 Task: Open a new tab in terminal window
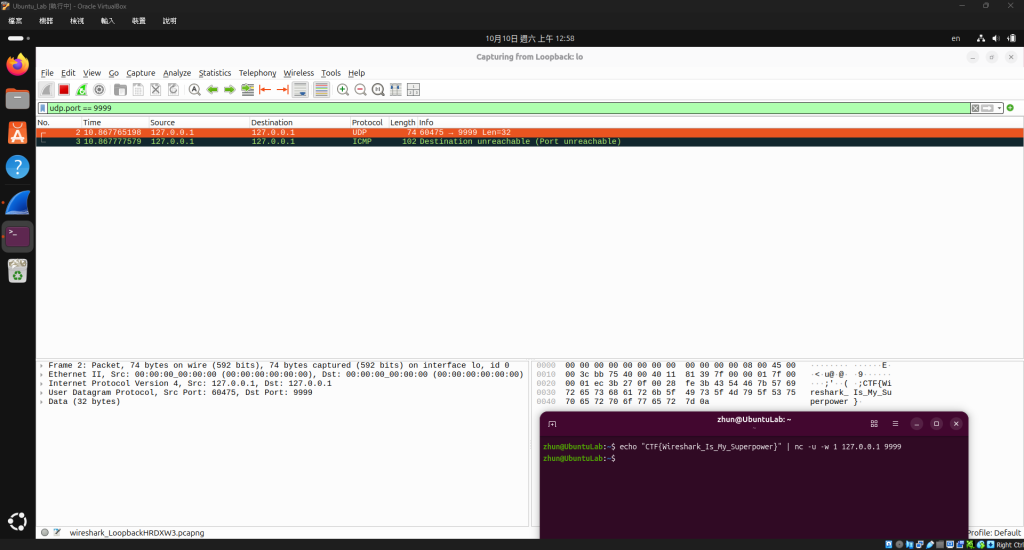[552, 424]
